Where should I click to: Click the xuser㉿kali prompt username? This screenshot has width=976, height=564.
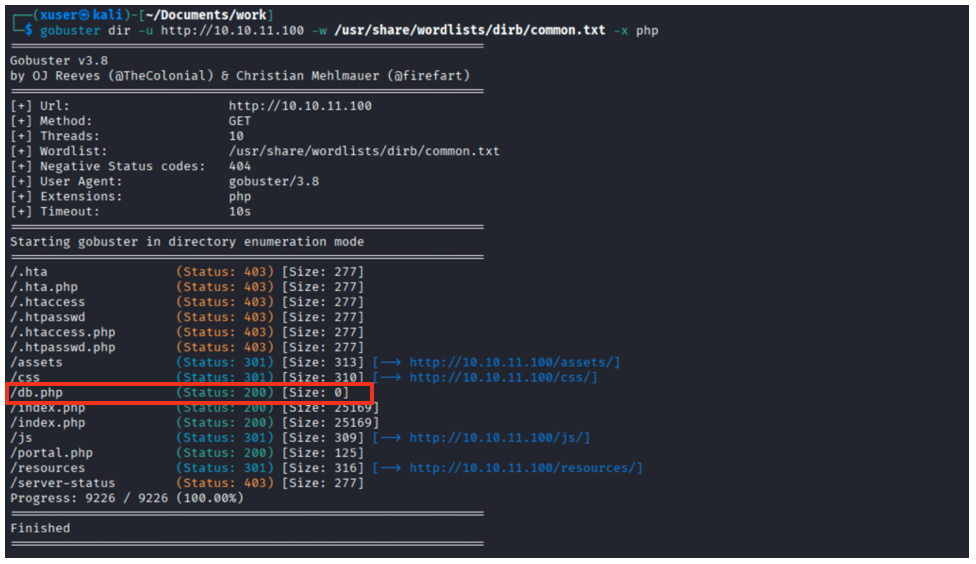pyautogui.click(x=81, y=14)
